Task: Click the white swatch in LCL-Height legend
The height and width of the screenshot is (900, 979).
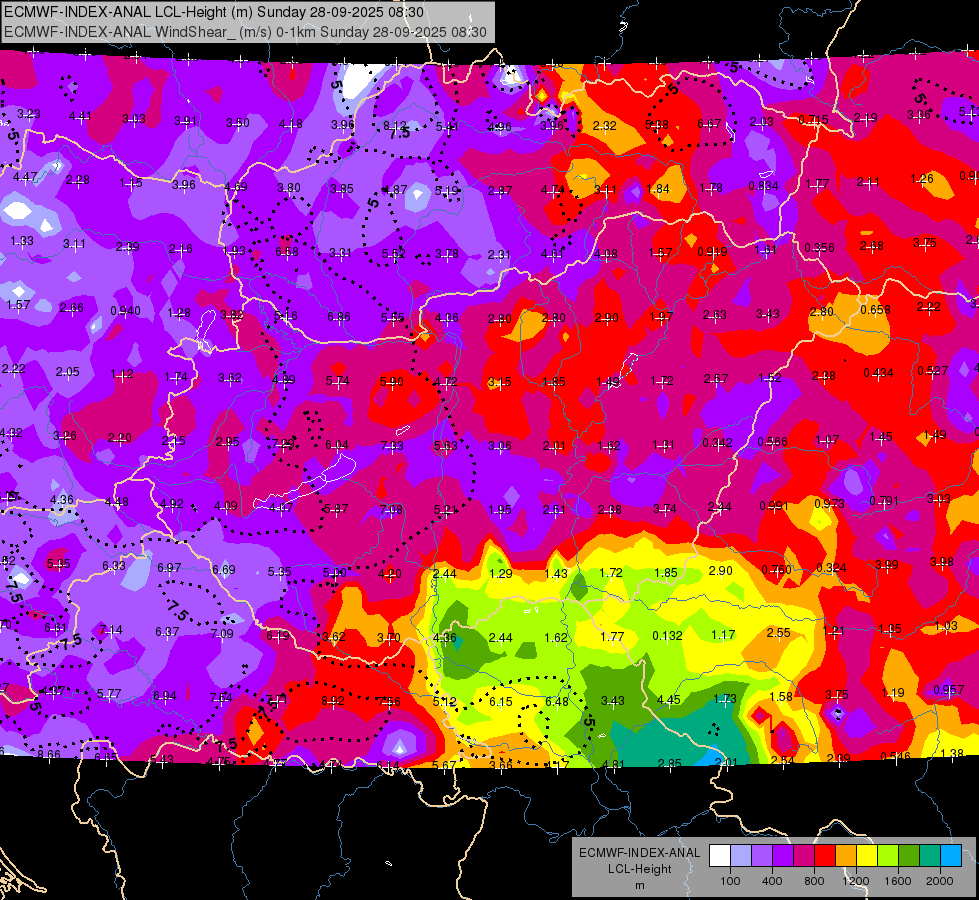Action: pyautogui.click(x=720, y=856)
